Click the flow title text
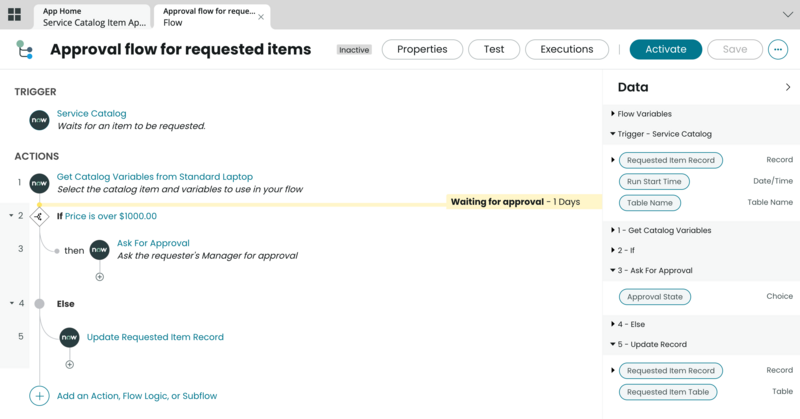The image size is (800, 419). coord(181,50)
